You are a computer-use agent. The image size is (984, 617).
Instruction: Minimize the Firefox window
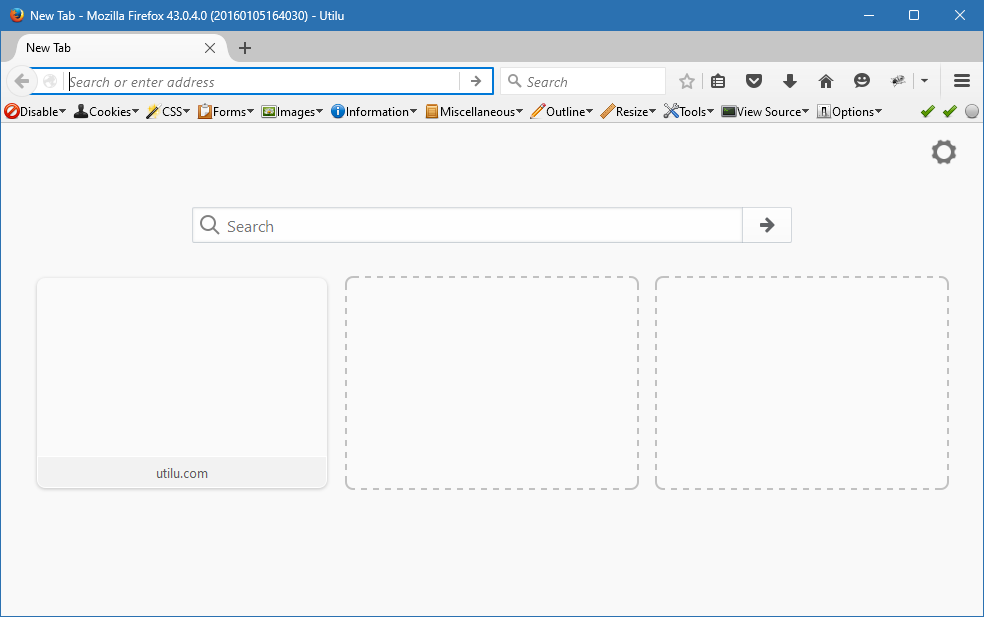point(869,15)
